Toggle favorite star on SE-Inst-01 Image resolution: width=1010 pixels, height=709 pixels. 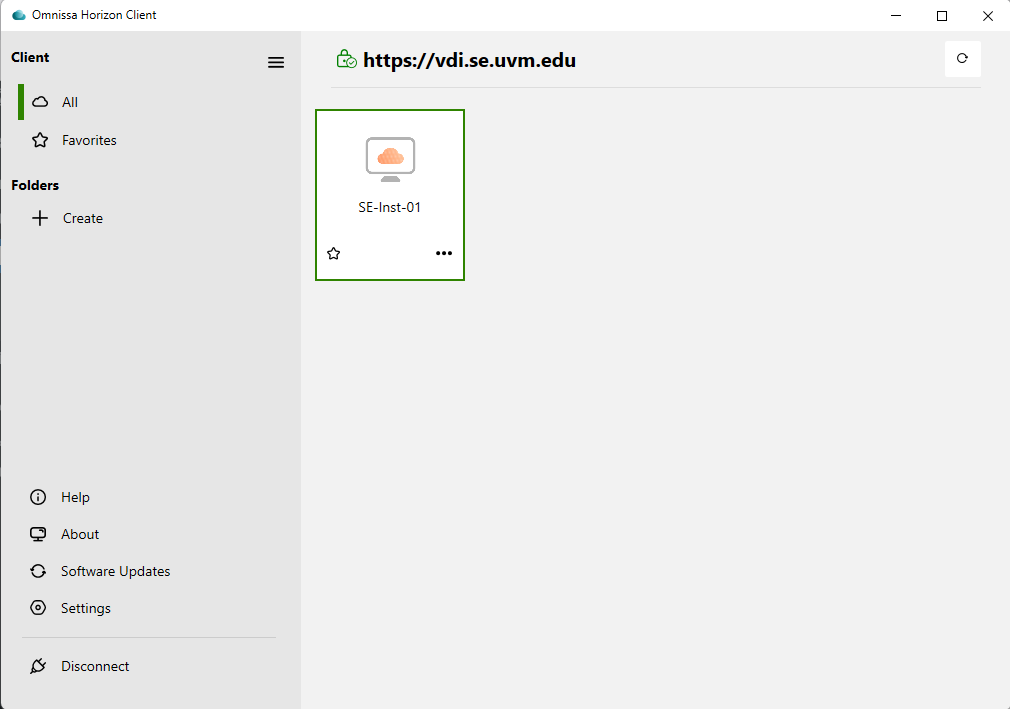coord(334,254)
